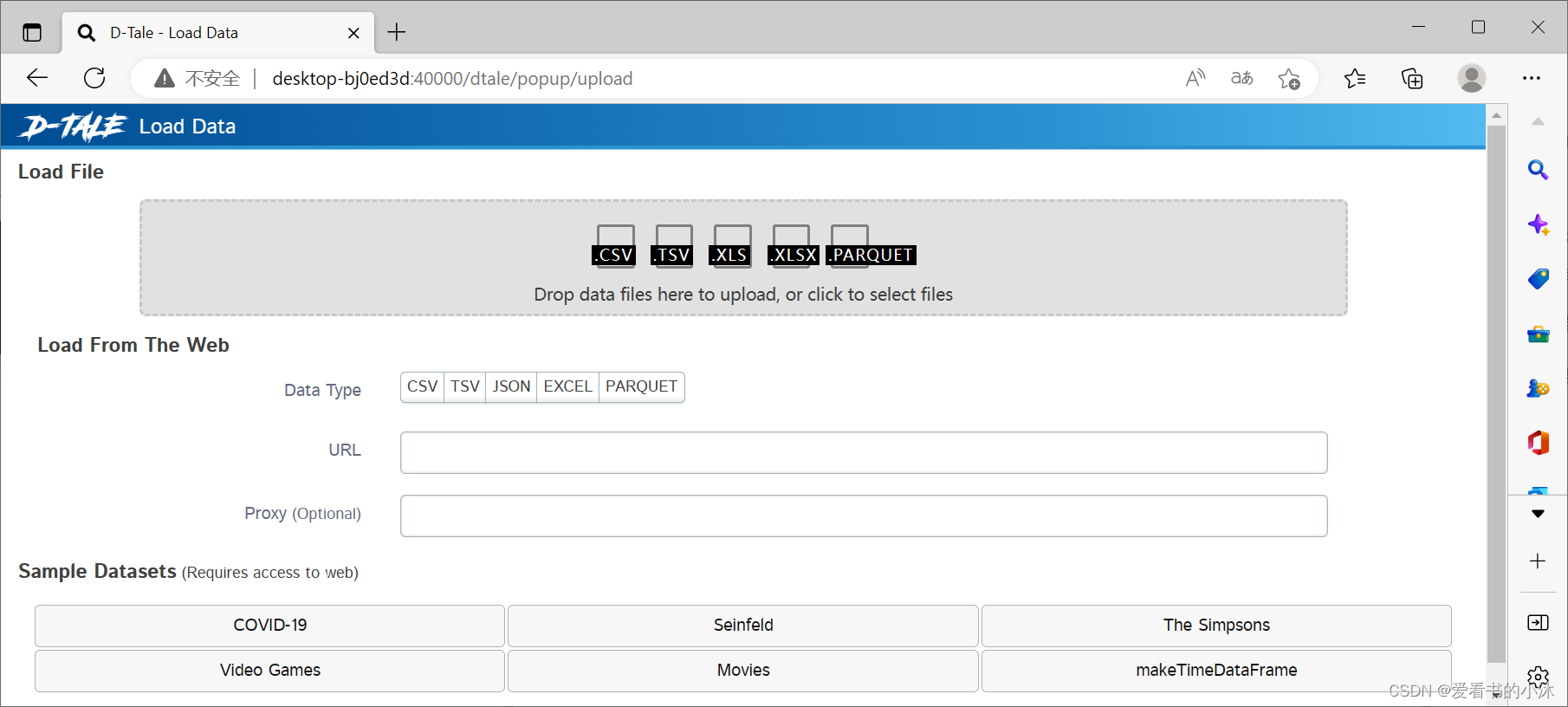
Task: Open the sidebar Copilot sparkle icon
Action: (1538, 224)
